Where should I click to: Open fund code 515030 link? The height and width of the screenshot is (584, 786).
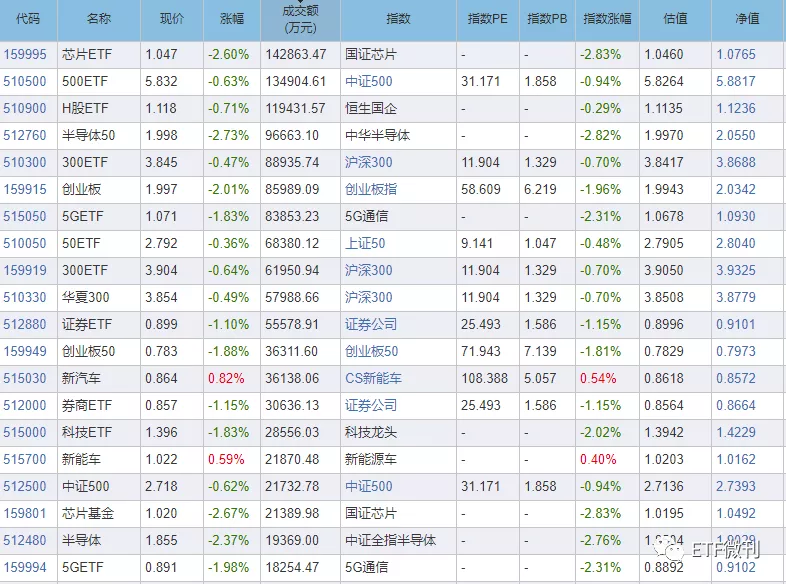point(25,378)
